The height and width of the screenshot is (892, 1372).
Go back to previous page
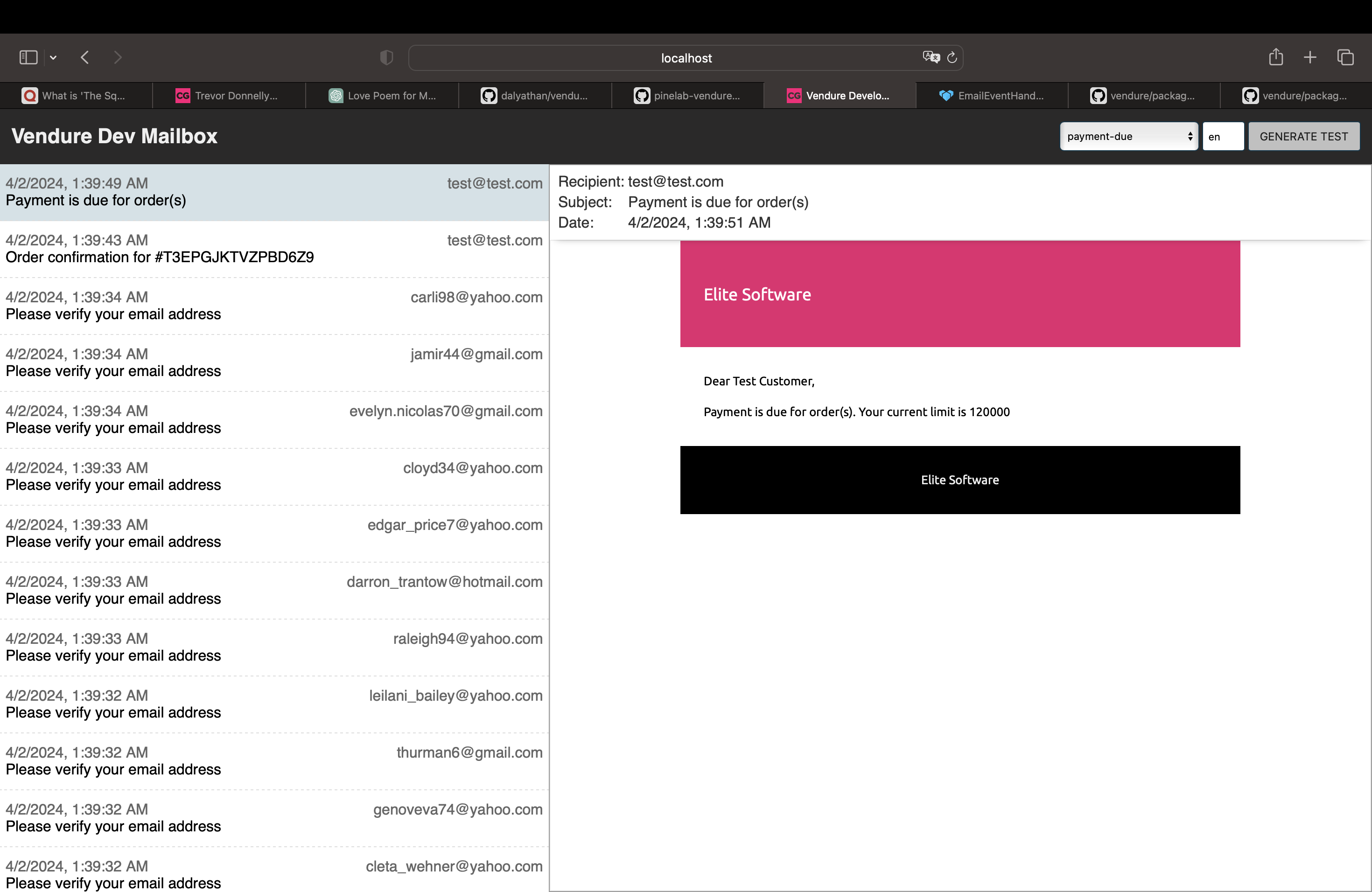(85, 58)
